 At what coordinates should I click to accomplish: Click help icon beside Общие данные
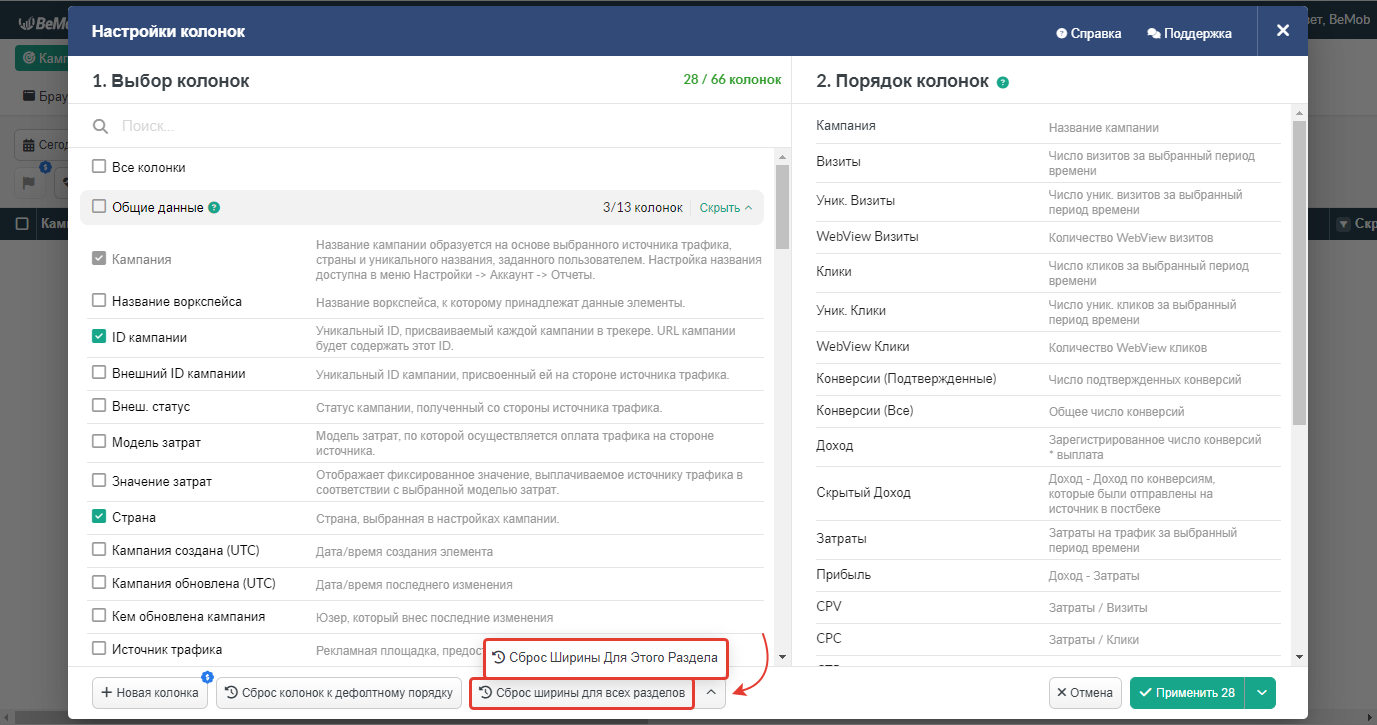pyautogui.click(x=214, y=208)
